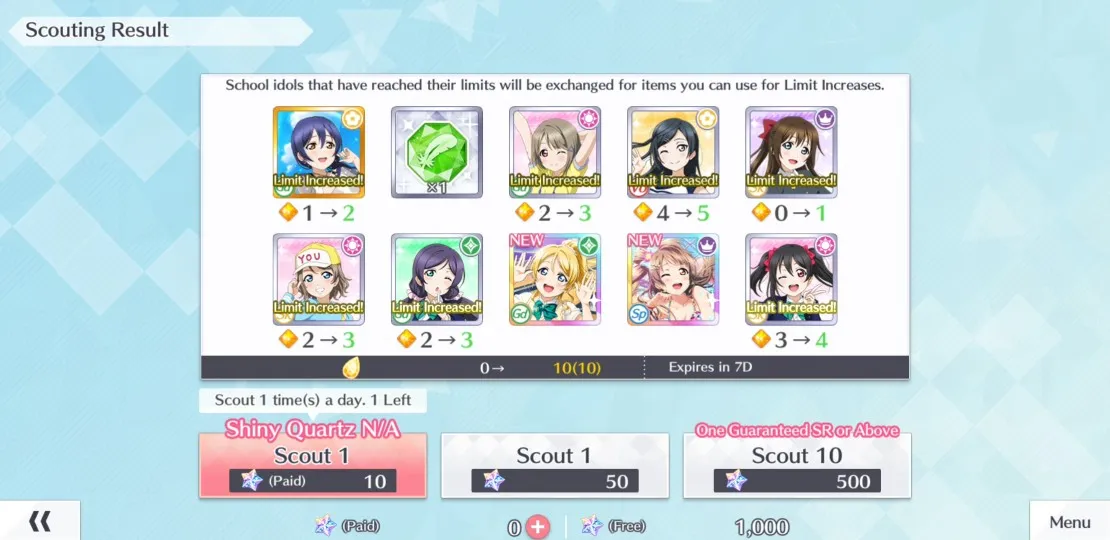Tap the Expires in 7D label
The width and height of the screenshot is (1110, 540).
click(710, 367)
